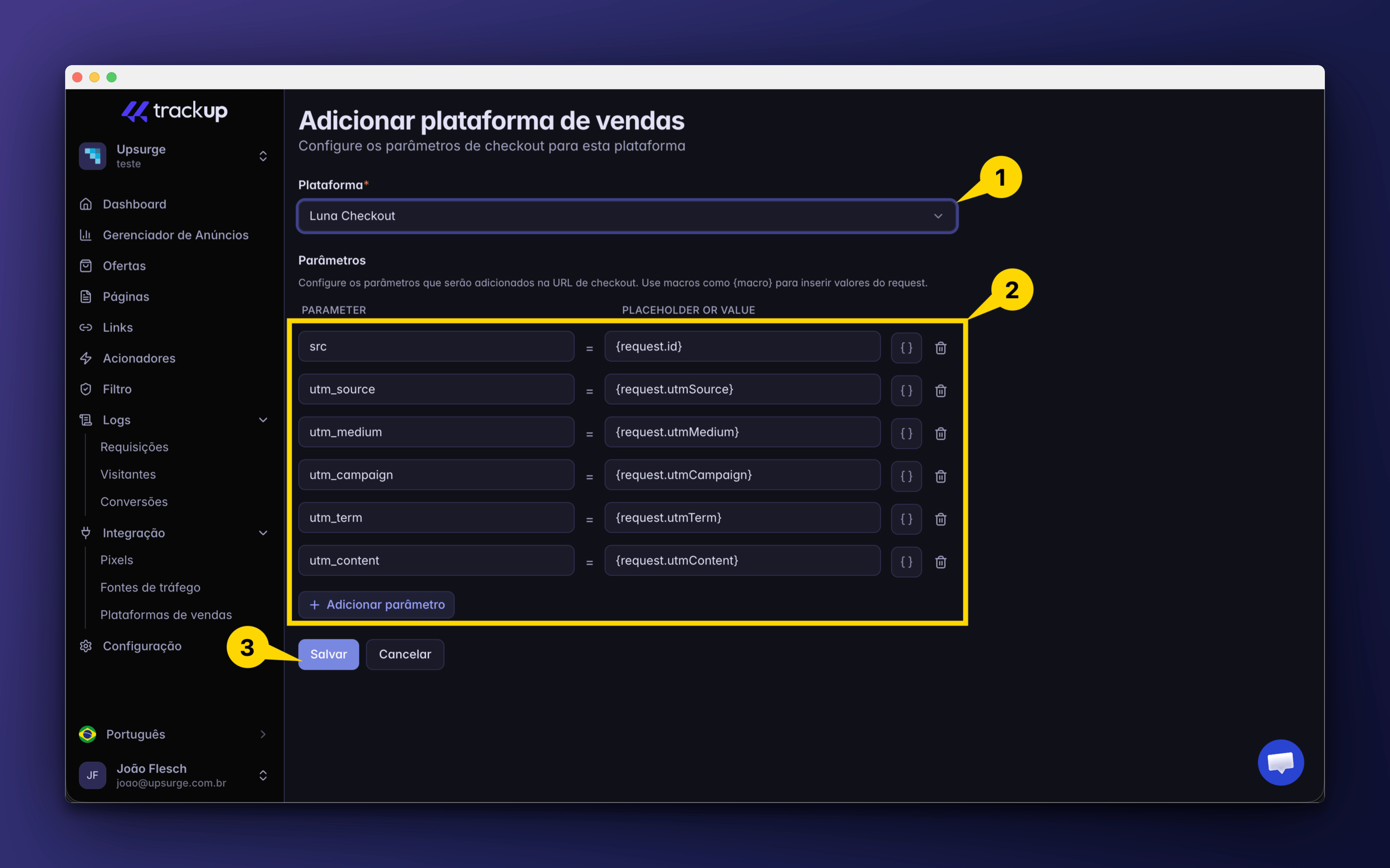Click the Brazil flag language icon
Image resolution: width=1390 pixels, height=868 pixels.
click(87, 734)
